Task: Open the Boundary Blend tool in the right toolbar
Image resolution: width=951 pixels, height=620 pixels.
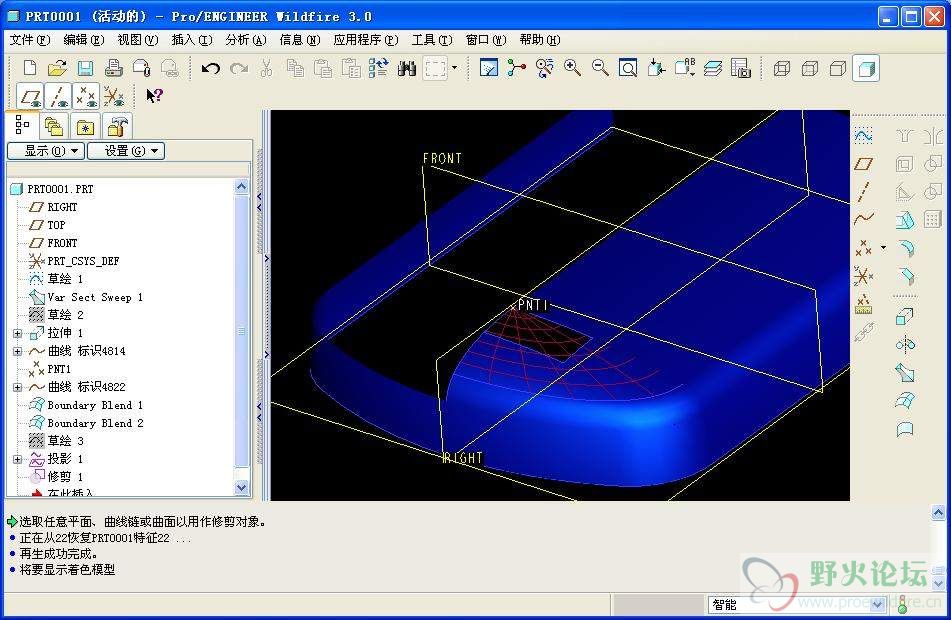Action: pyautogui.click(x=905, y=400)
